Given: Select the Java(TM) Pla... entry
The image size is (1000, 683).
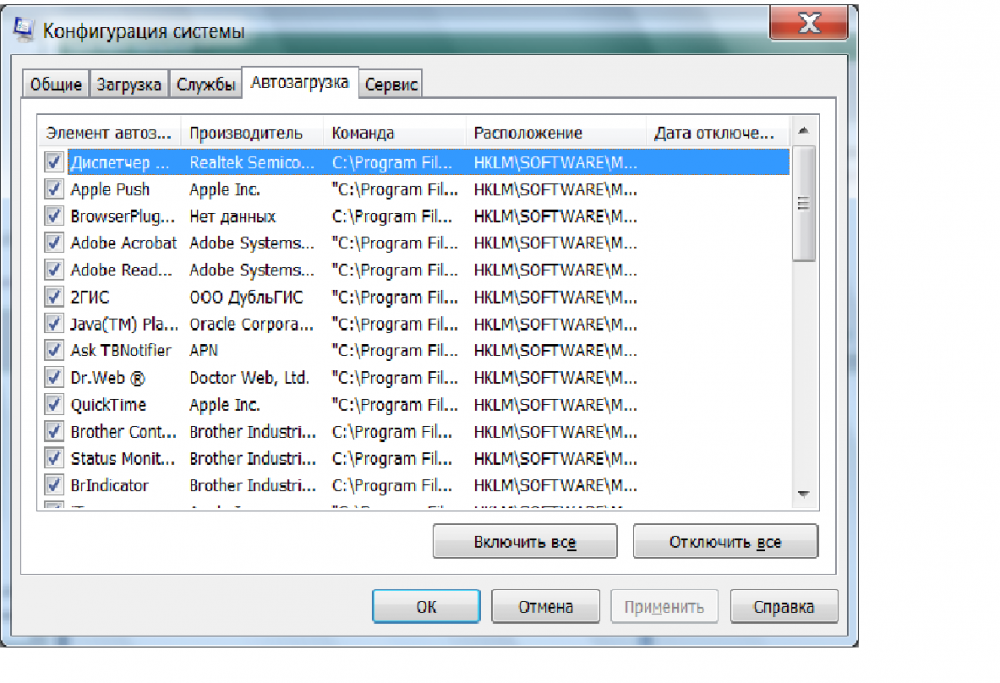Looking at the screenshot, I should pyautogui.click(x=124, y=324).
